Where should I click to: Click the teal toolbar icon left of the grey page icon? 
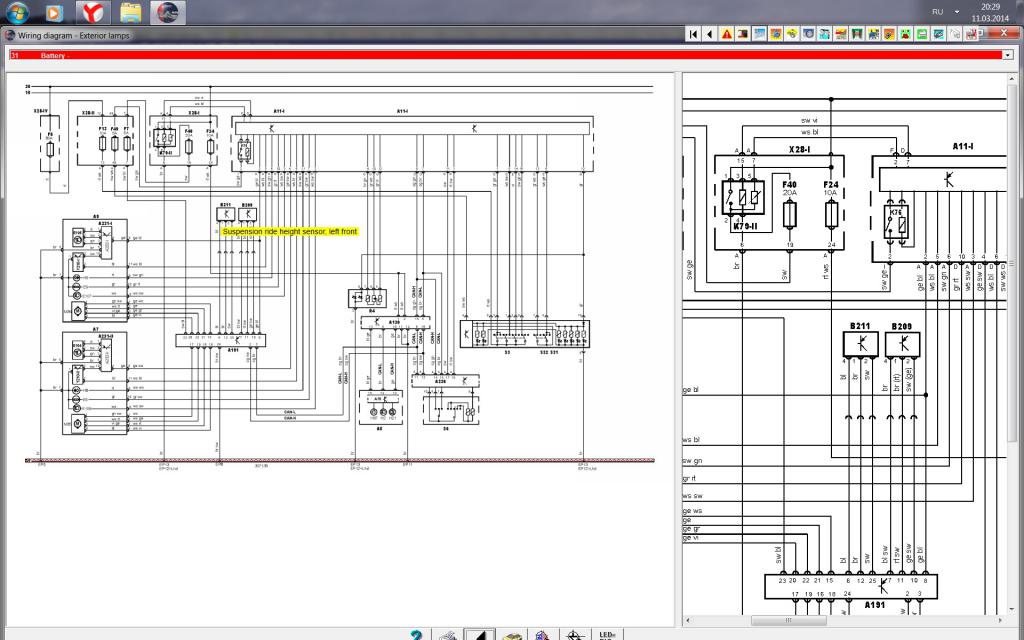click(938, 34)
